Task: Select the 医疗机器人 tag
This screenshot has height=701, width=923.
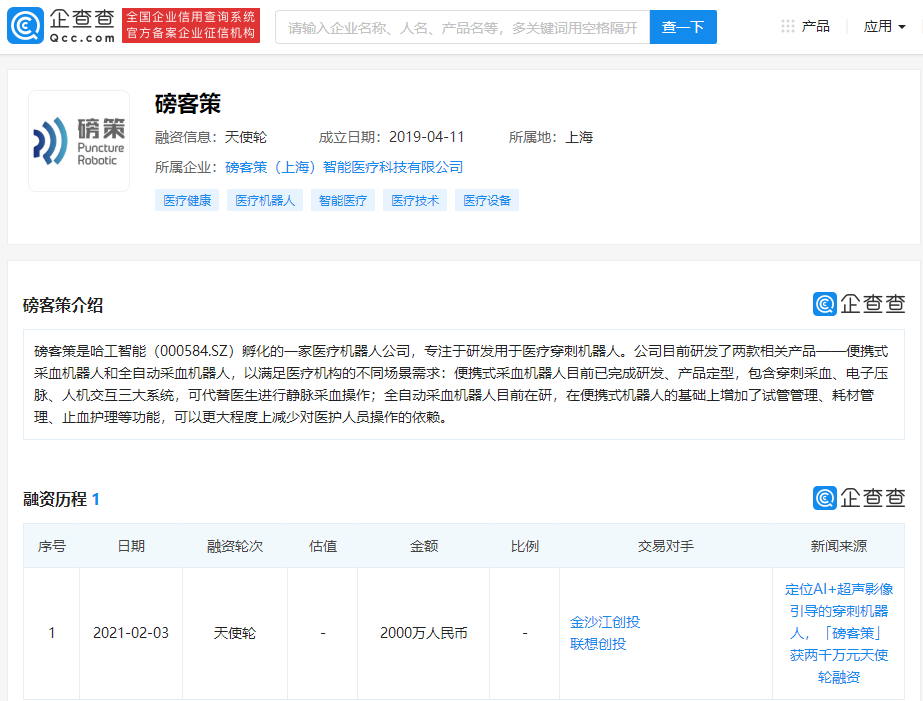Action: pyautogui.click(x=265, y=201)
